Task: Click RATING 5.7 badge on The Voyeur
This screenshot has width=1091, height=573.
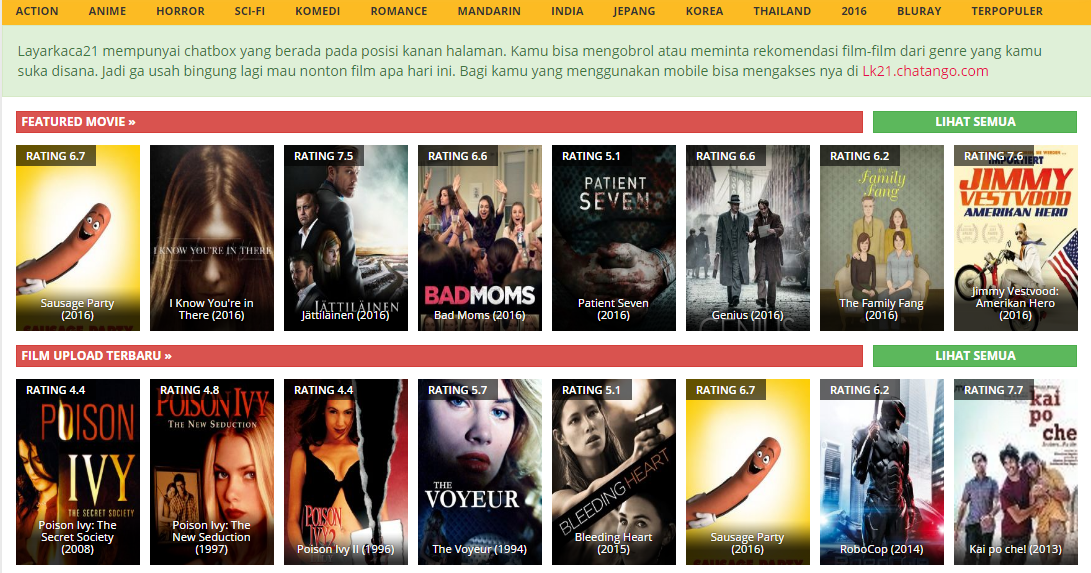Action: (x=458, y=389)
